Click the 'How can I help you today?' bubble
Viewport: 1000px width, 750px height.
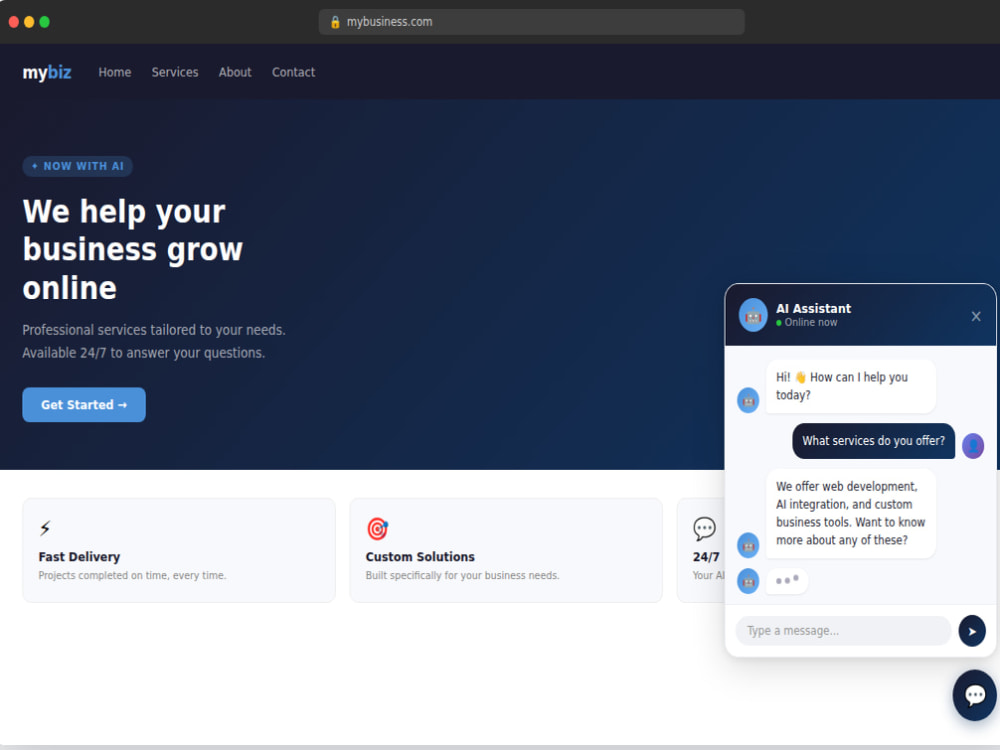(851, 386)
